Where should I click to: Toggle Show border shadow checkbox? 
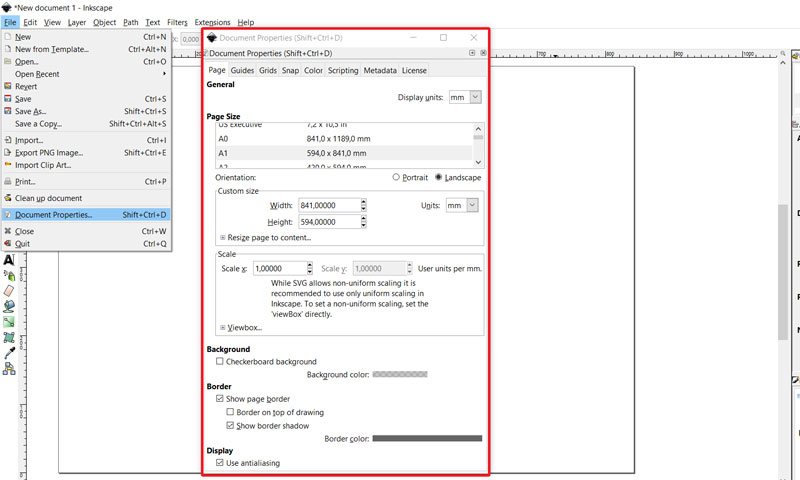pyautogui.click(x=230, y=425)
